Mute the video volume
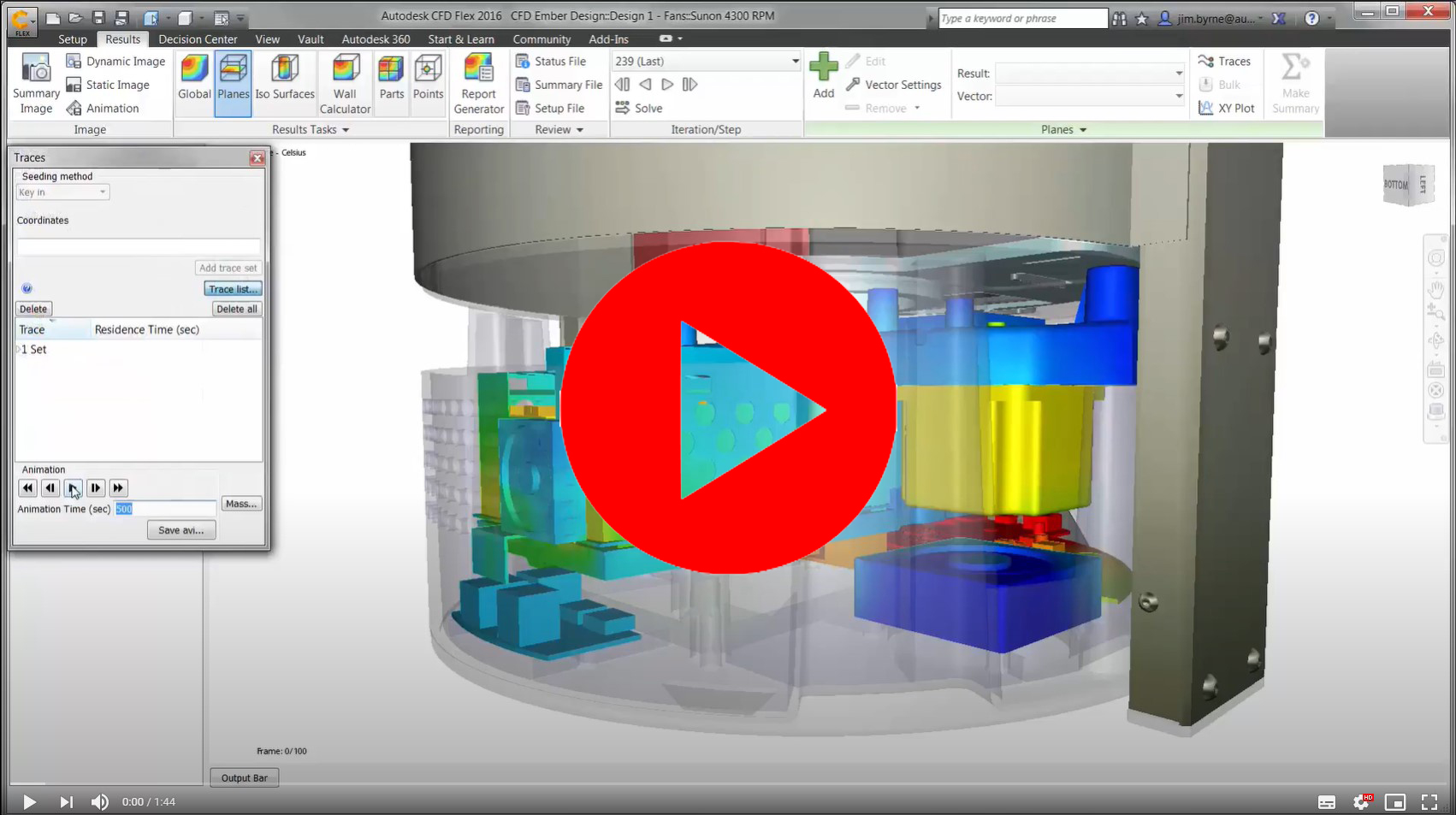The image size is (1456, 815). coord(100,801)
